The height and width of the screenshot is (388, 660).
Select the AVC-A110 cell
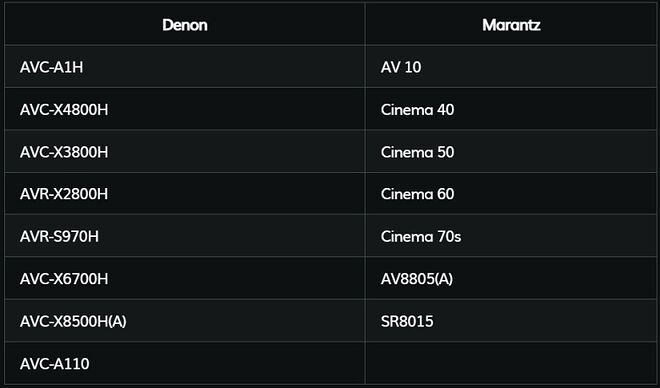tap(185, 363)
